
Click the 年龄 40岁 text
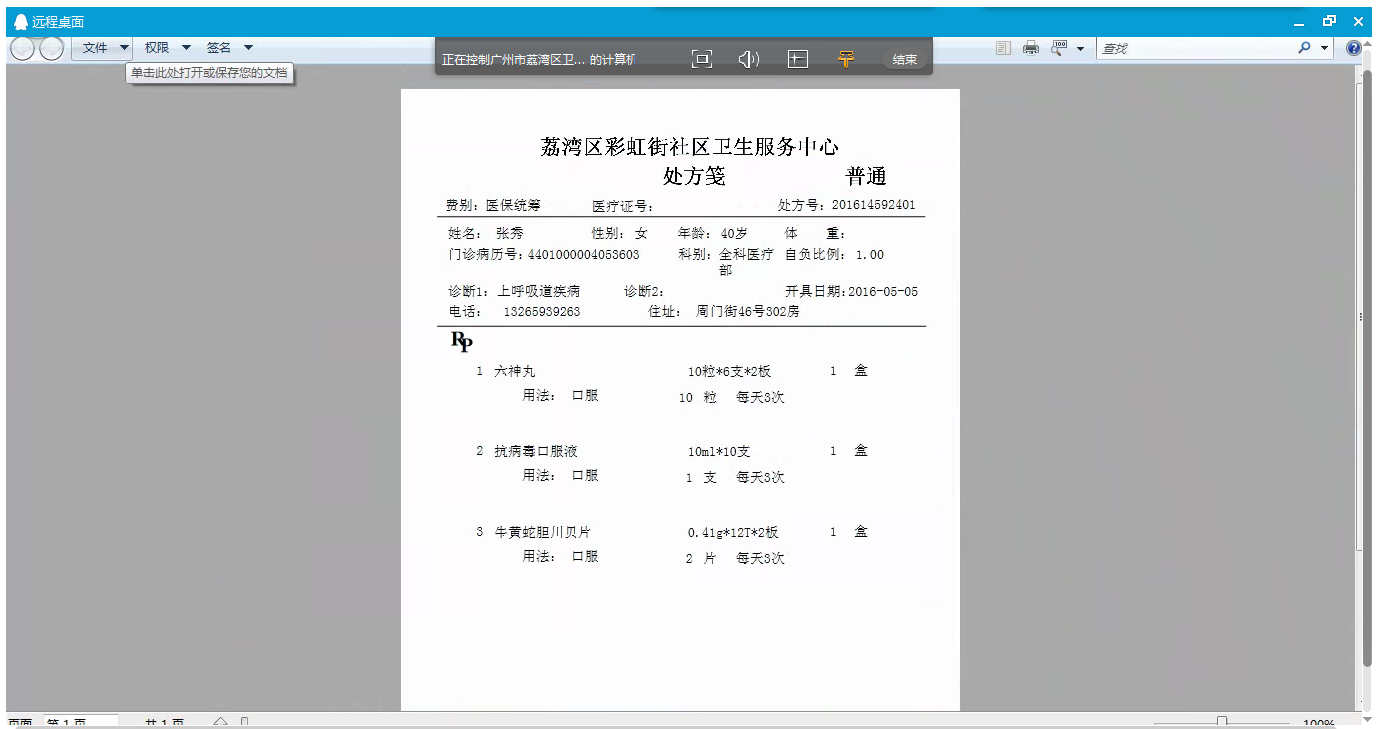(713, 233)
